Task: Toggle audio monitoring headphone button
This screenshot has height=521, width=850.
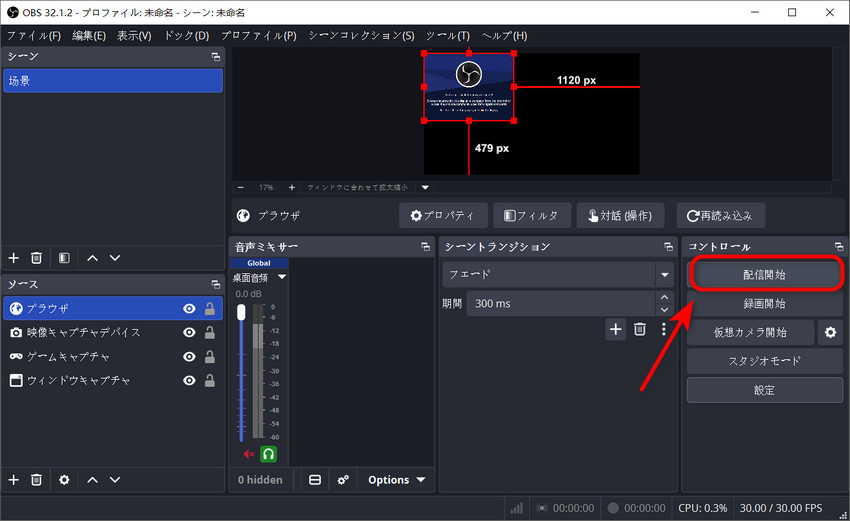Action: click(268, 454)
